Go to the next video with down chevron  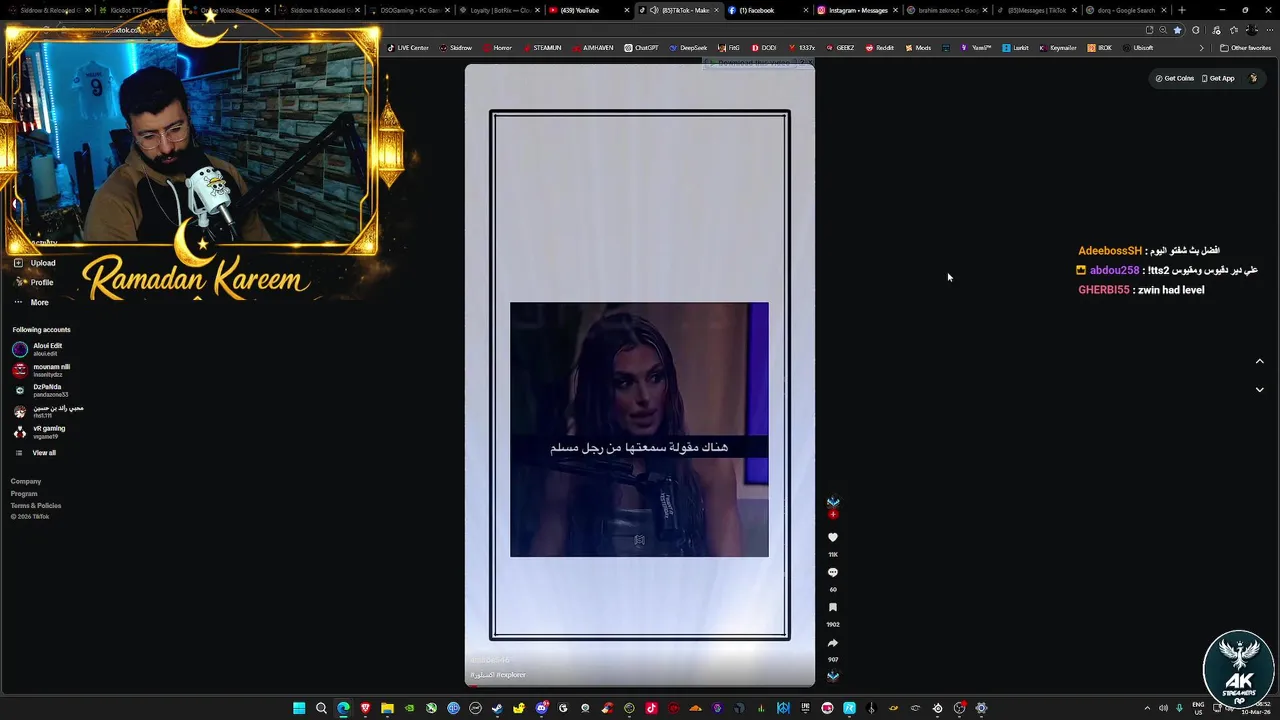1259,389
